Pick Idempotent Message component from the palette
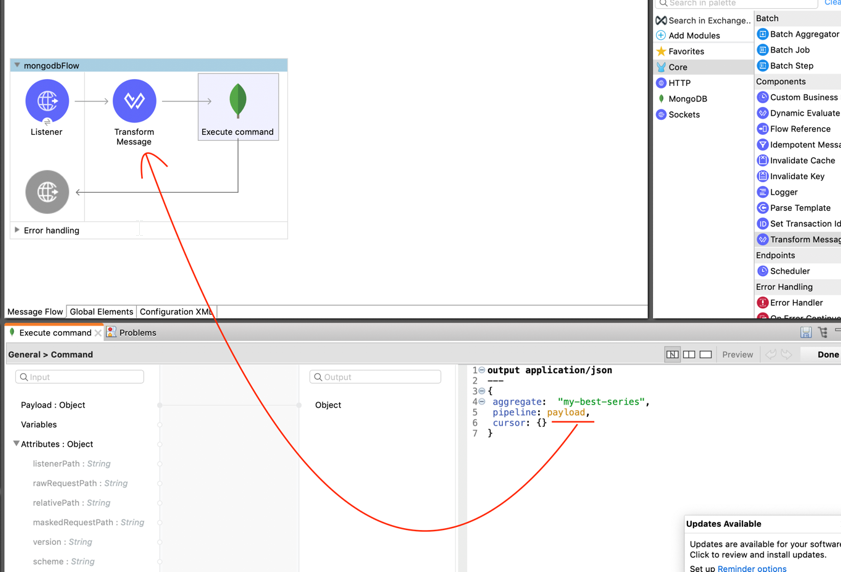This screenshot has height=575, width=841. [x=798, y=145]
